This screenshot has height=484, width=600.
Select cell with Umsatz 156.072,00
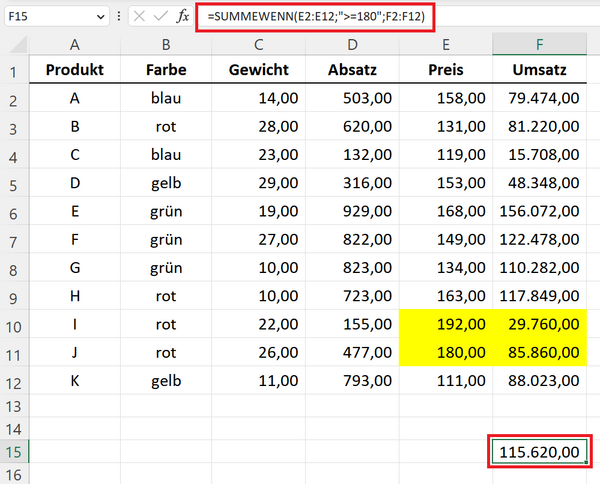pos(540,211)
